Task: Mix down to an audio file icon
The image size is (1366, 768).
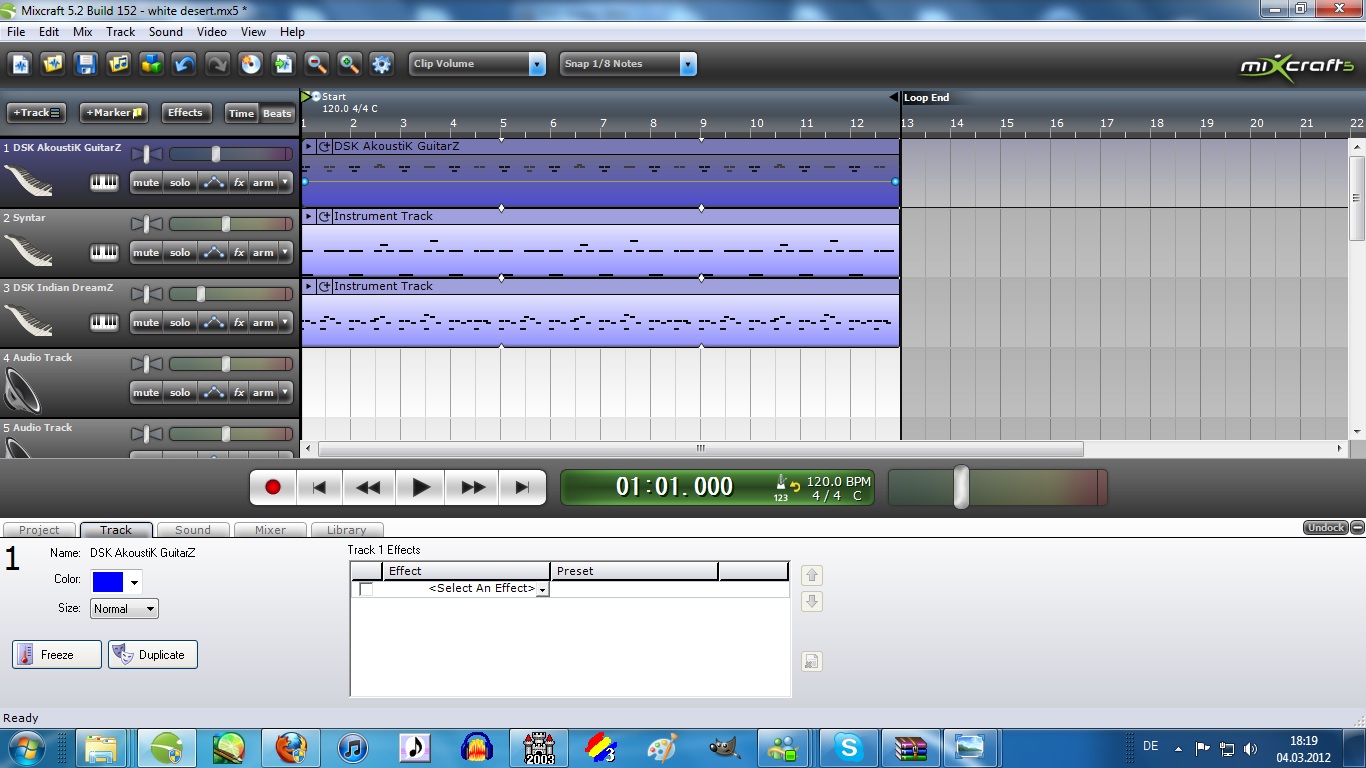Action: pyautogui.click(x=284, y=64)
